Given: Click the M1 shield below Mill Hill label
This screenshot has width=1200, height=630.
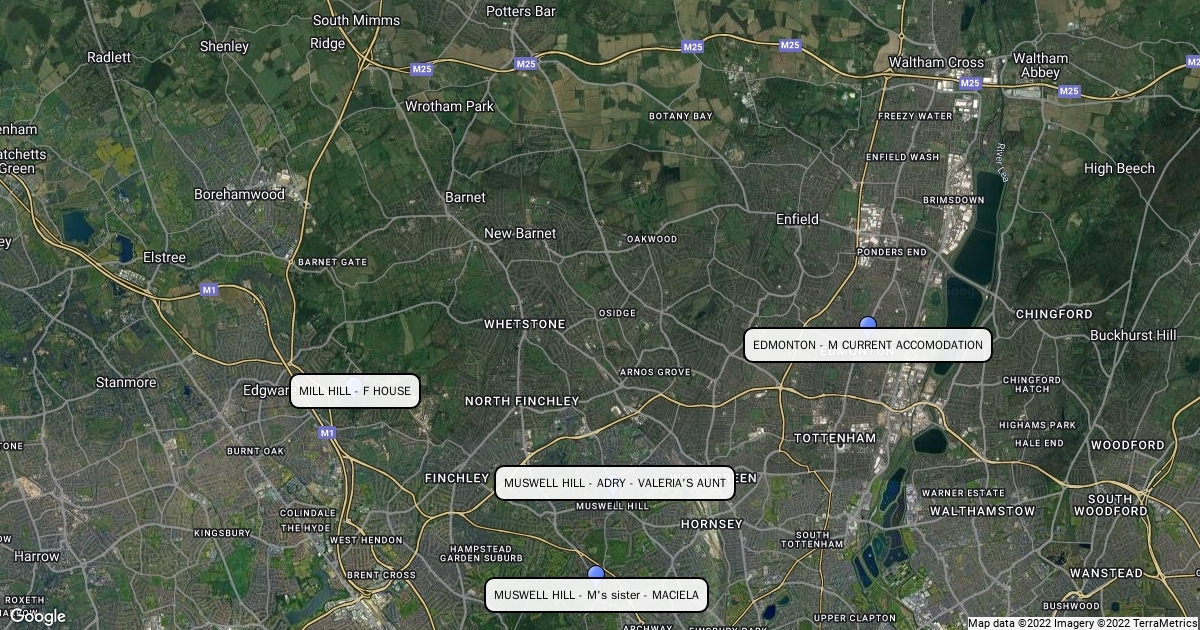Looking at the screenshot, I should click(326, 433).
